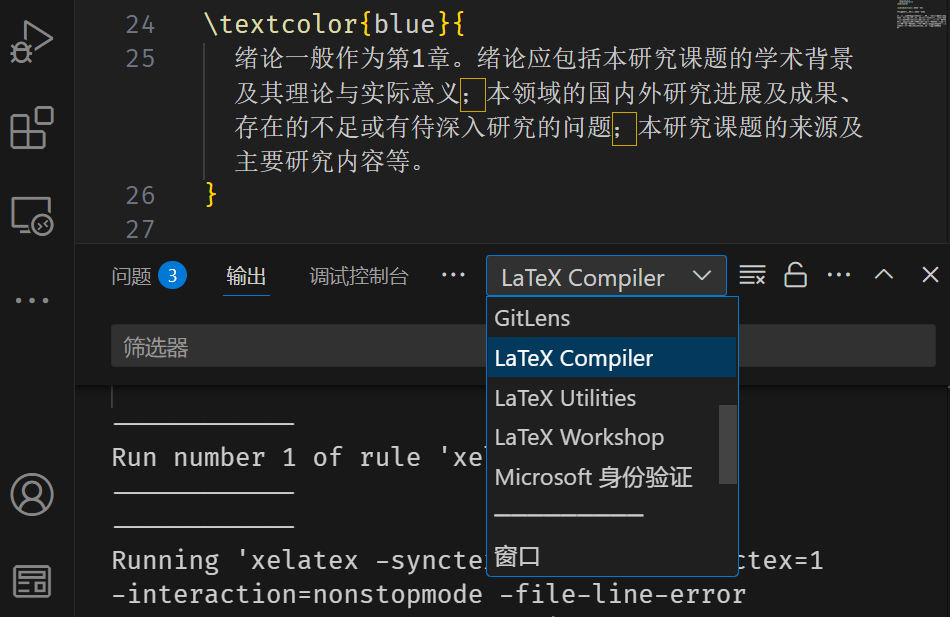Click the 筛选器 filter input field
The image size is (950, 617).
(300, 347)
